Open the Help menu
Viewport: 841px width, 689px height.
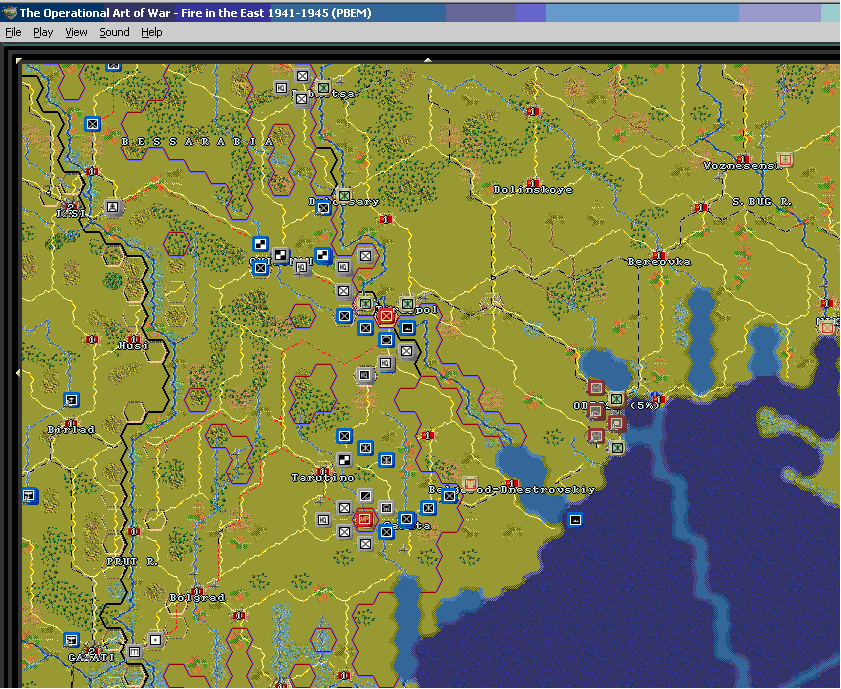pos(152,32)
